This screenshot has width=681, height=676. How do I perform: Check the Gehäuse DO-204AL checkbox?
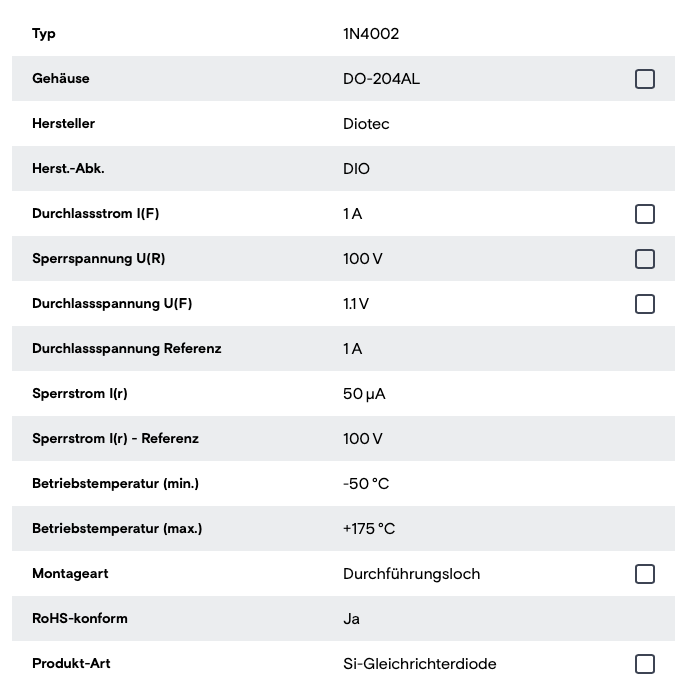click(x=645, y=79)
